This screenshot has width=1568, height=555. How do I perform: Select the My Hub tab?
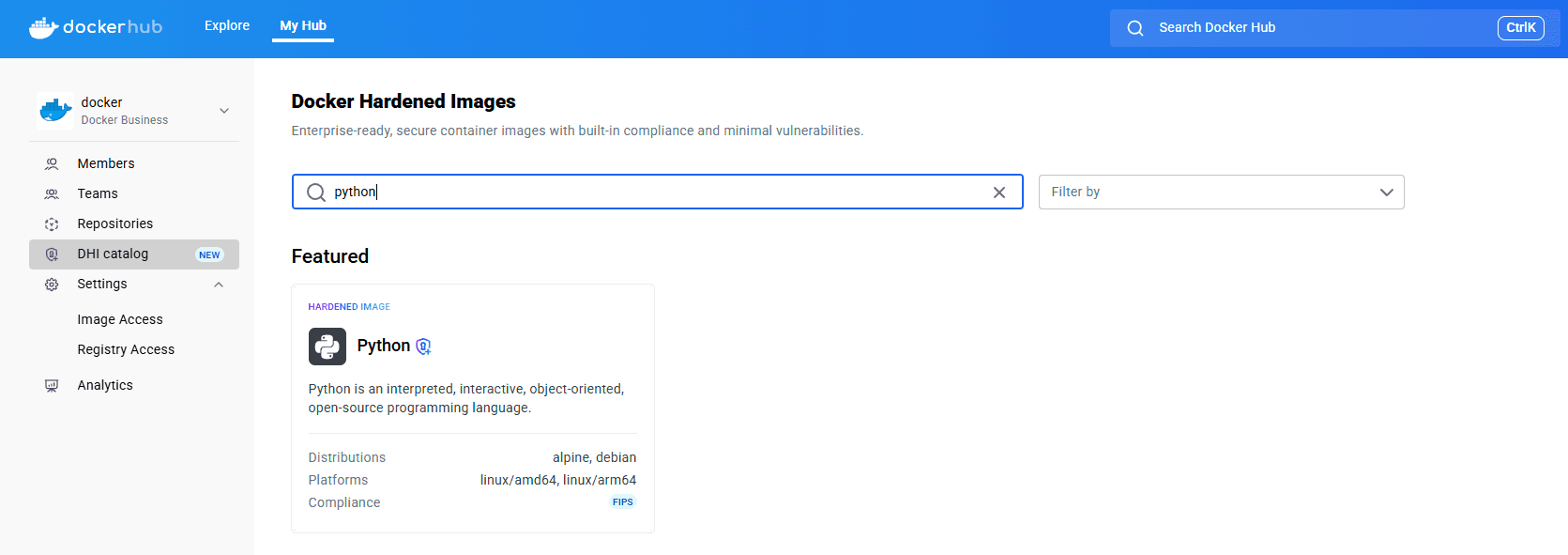[303, 26]
